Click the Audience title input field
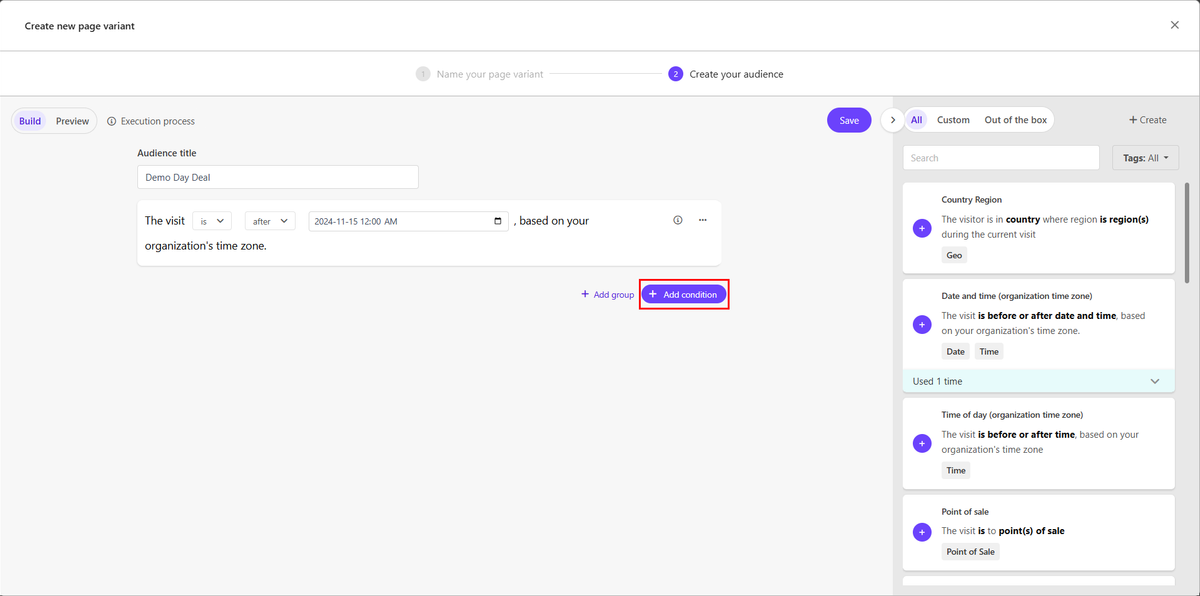 (x=278, y=177)
